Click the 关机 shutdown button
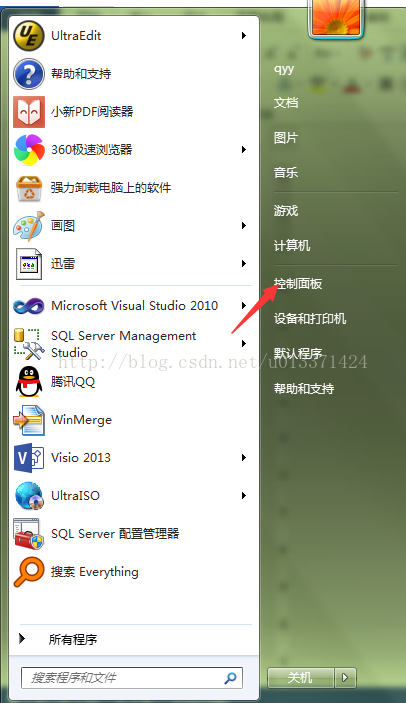This screenshot has width=406, height=703. 301,677
